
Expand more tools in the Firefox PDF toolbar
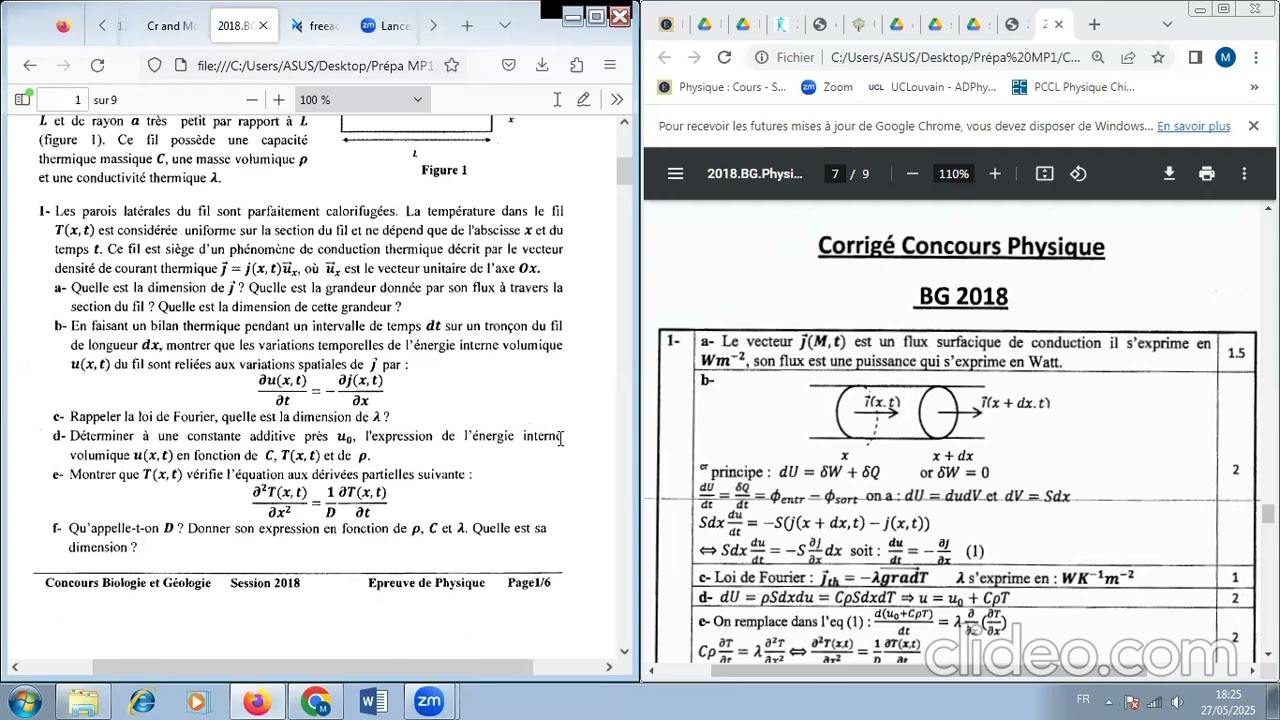[617, 99]
